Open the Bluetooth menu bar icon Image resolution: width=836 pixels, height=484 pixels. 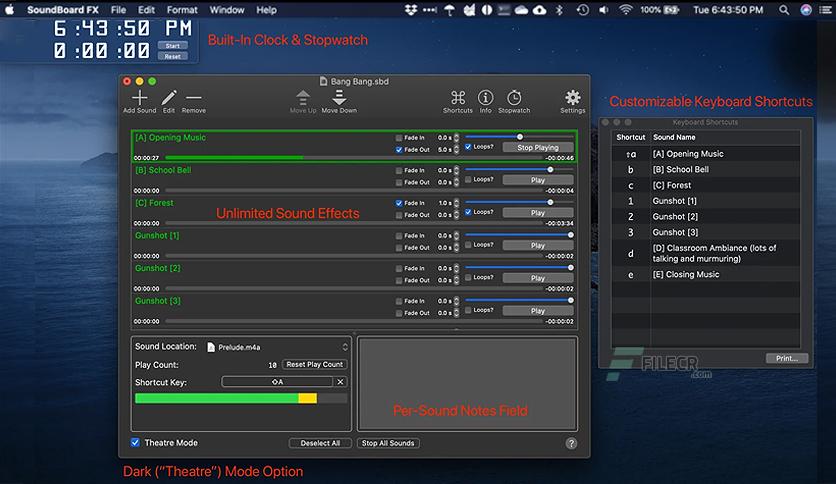(x=559, y=10)
